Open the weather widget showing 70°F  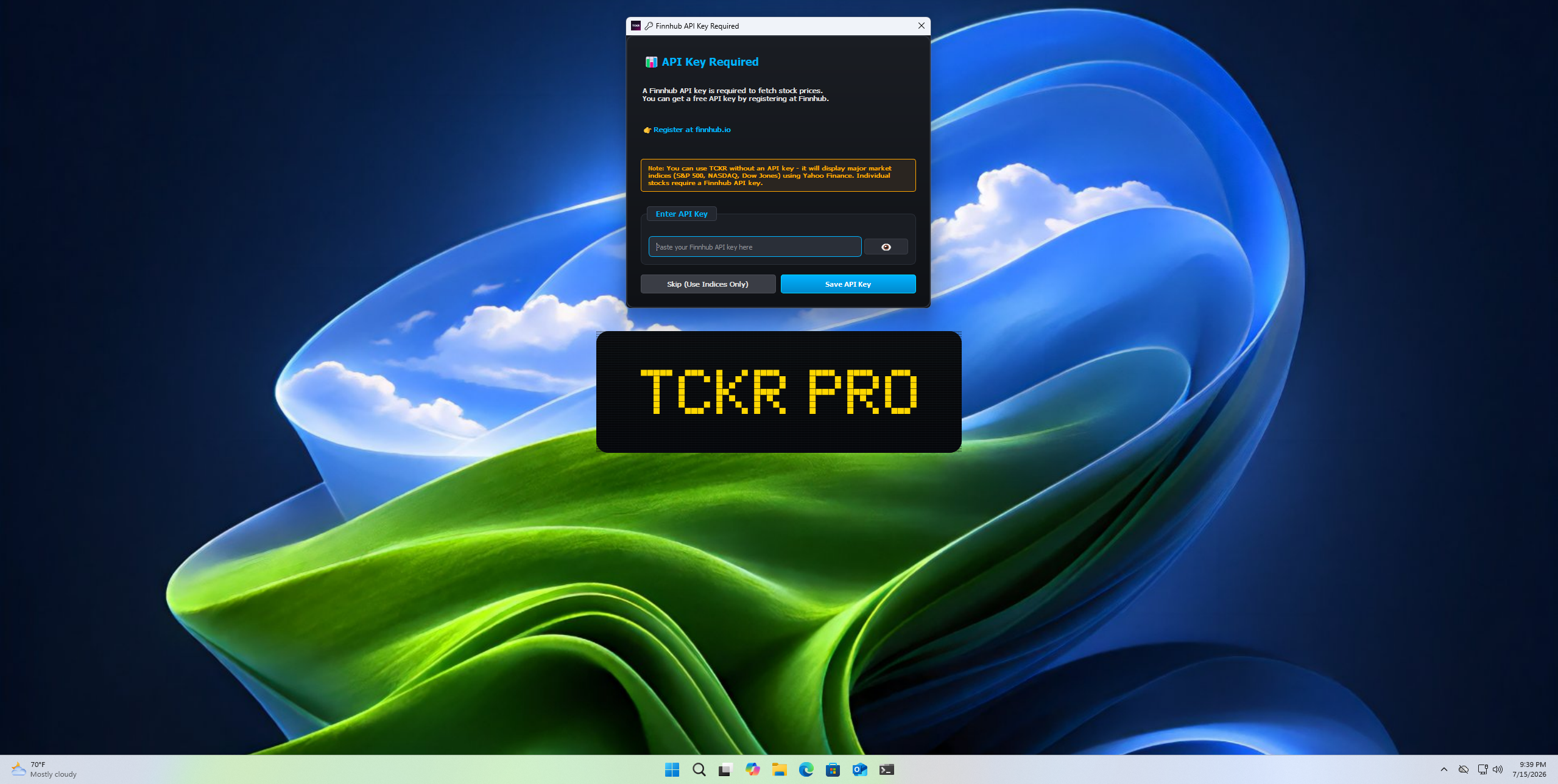44,769
